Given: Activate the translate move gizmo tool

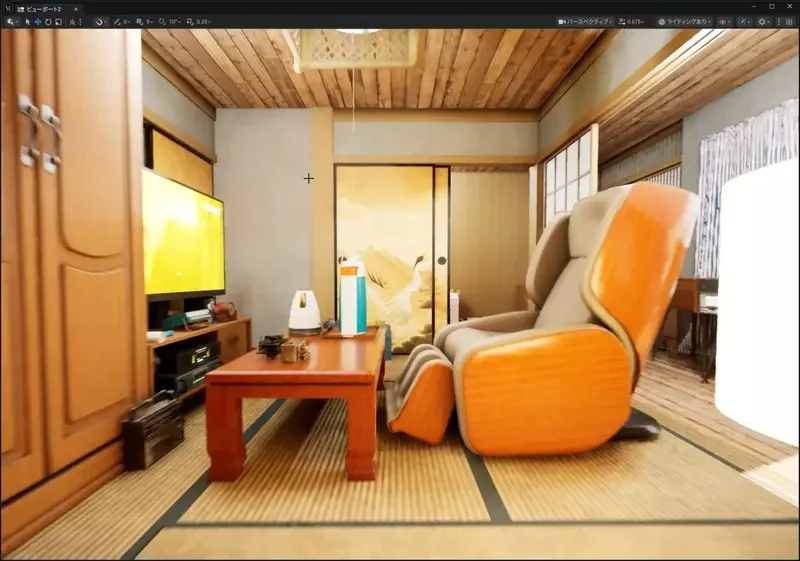Looking at the screenshot, I should [38, 22].
